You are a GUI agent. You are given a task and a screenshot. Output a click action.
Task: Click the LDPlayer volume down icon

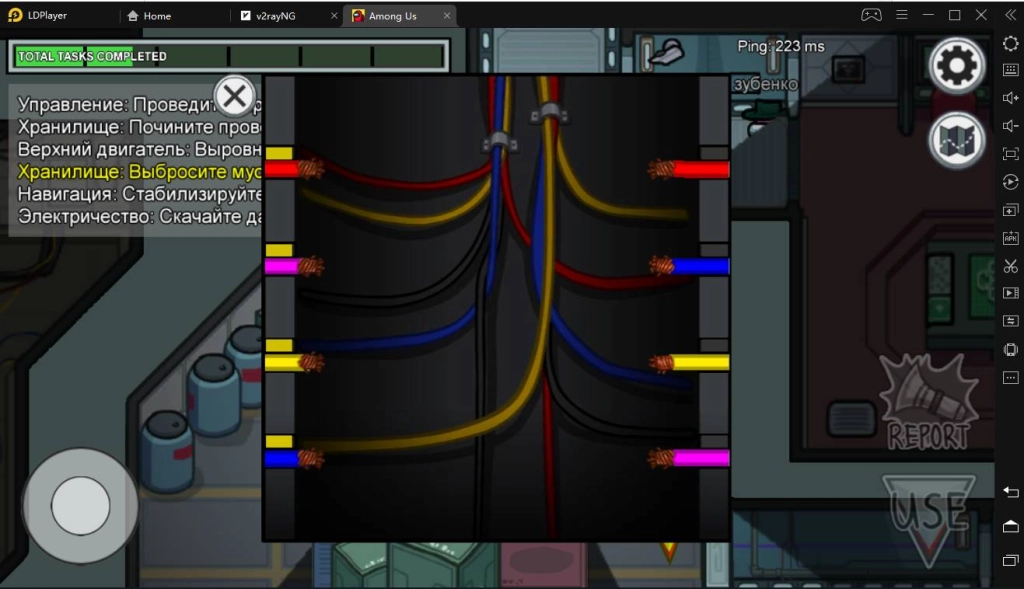[1010, 125]
